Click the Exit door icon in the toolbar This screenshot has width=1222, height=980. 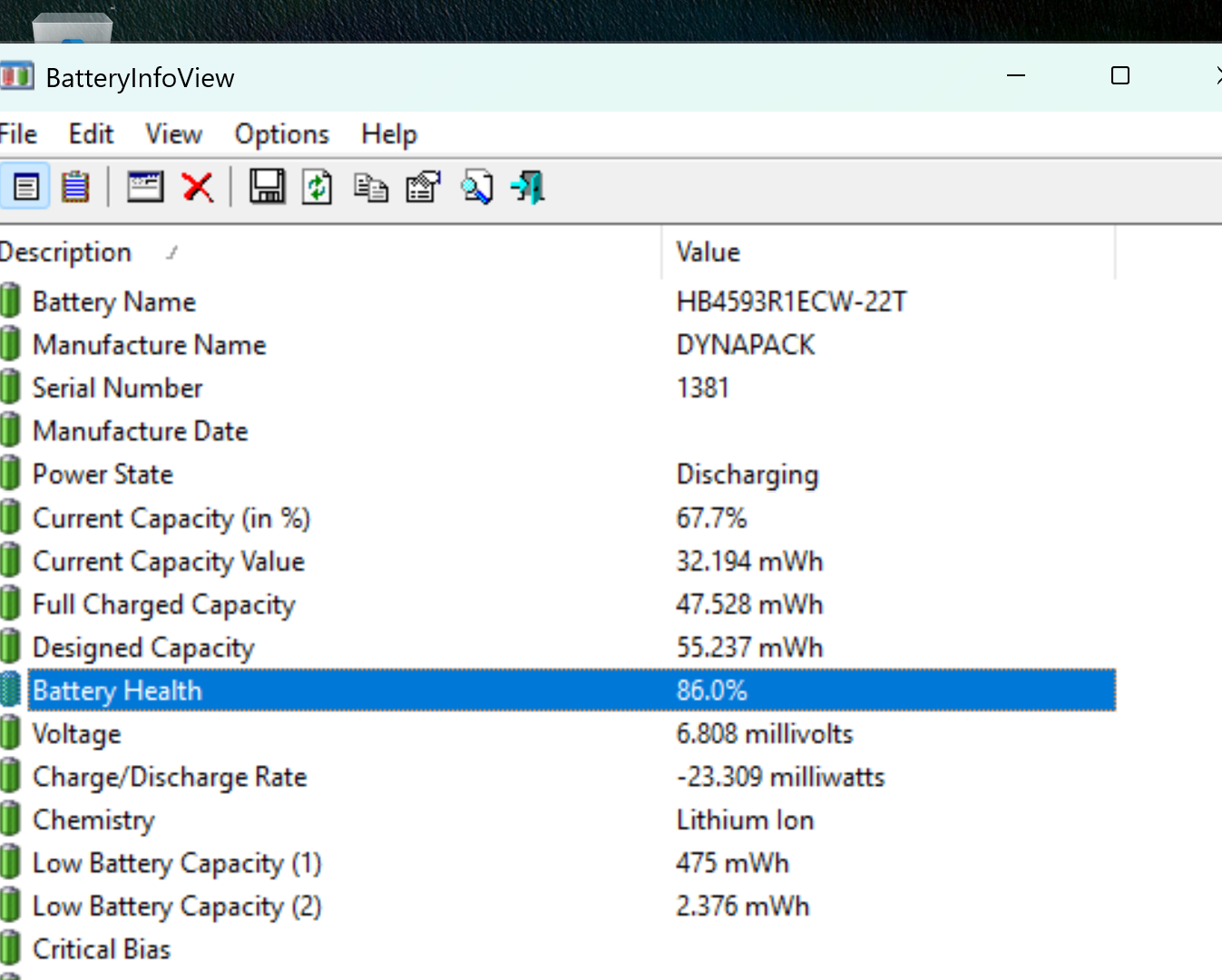coord(528,188)
